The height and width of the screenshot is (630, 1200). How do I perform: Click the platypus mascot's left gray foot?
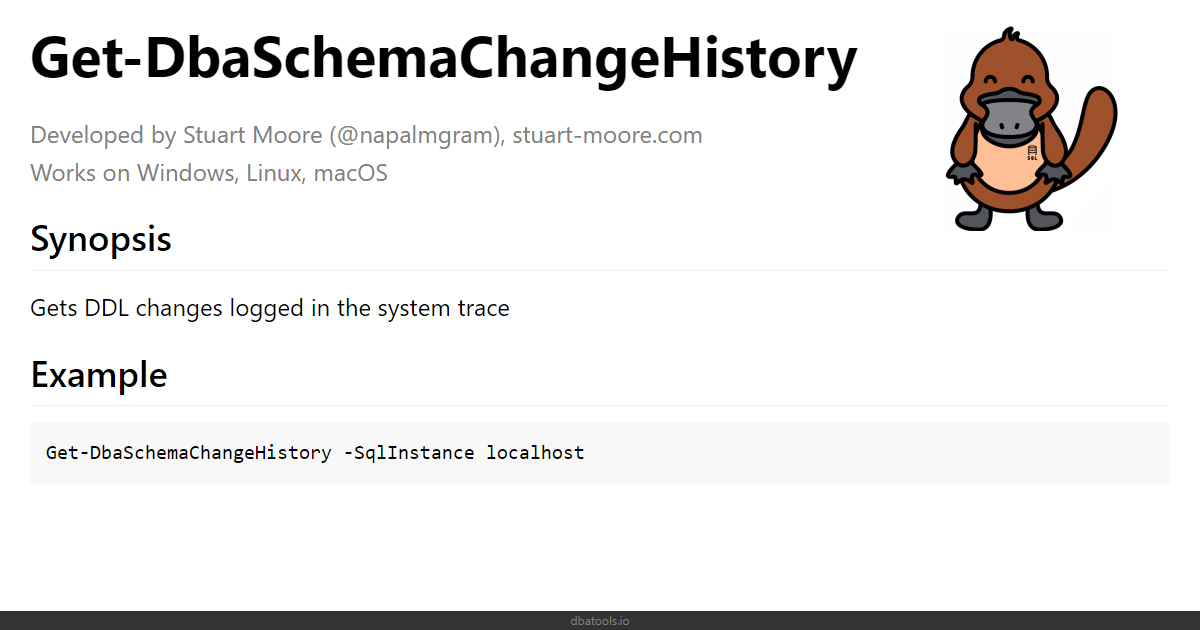pyautogui.click(x=976, y=219)
